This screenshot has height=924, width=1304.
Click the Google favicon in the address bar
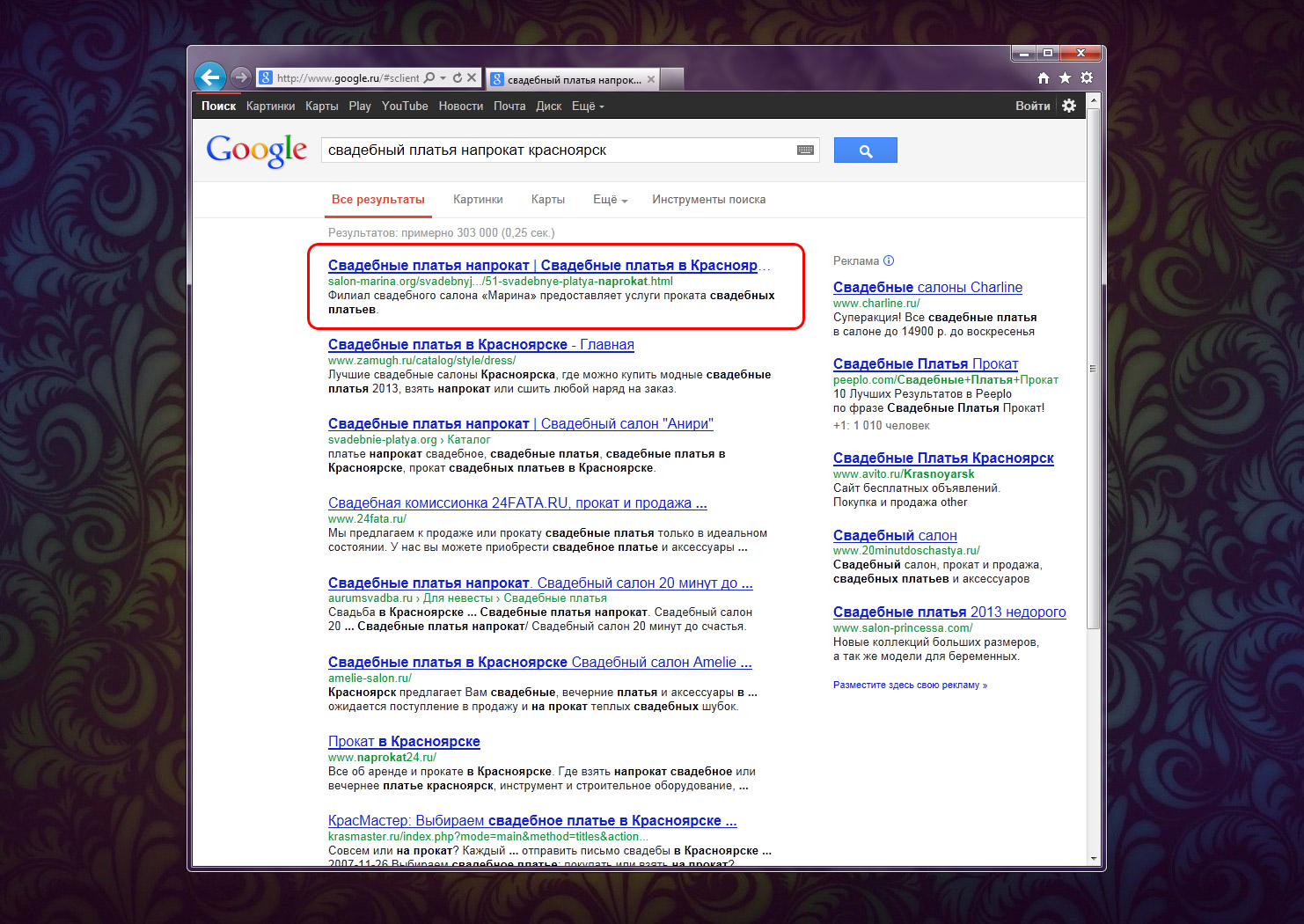[x=266, y=77]
